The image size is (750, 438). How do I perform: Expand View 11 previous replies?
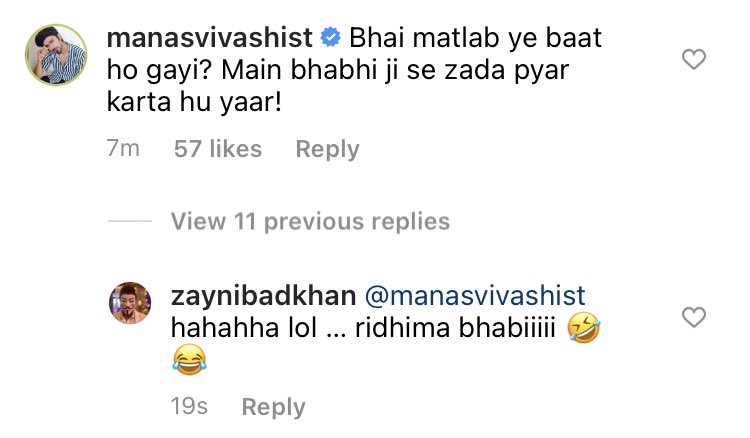(x=310, y=222)
